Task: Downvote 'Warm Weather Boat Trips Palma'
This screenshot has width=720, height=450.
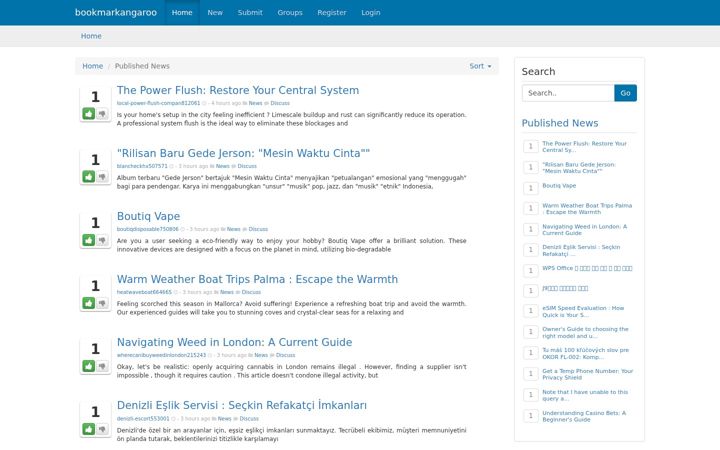Action: pos(102,303)
